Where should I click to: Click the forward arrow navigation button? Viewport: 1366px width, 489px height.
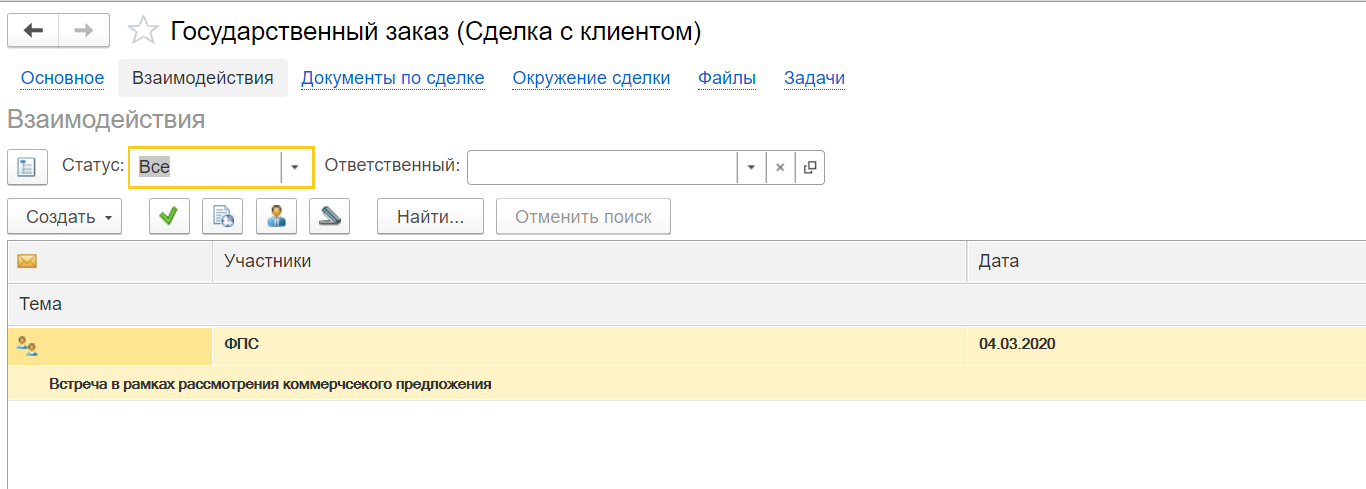pos(84,31)
